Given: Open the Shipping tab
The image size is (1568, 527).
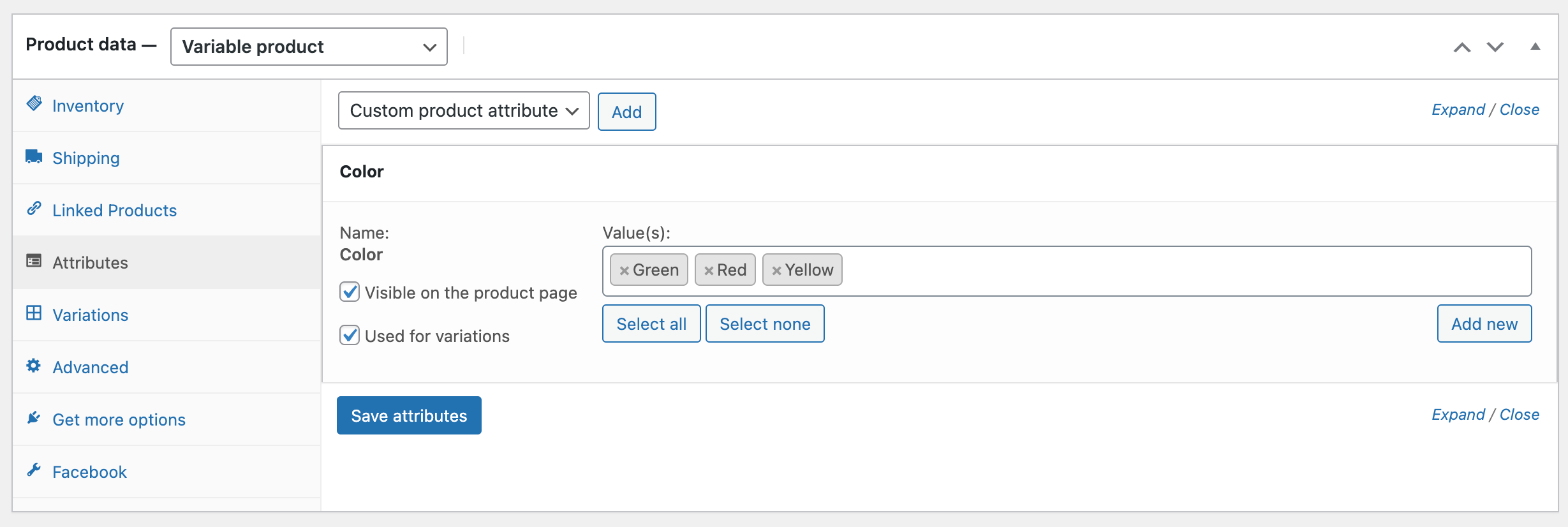Looking at the screenshot, I should (166, 158).
